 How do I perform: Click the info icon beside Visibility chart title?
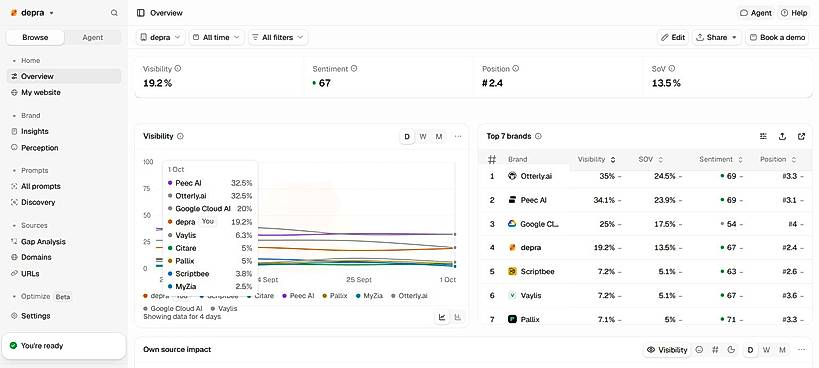[x=180, y=136]
